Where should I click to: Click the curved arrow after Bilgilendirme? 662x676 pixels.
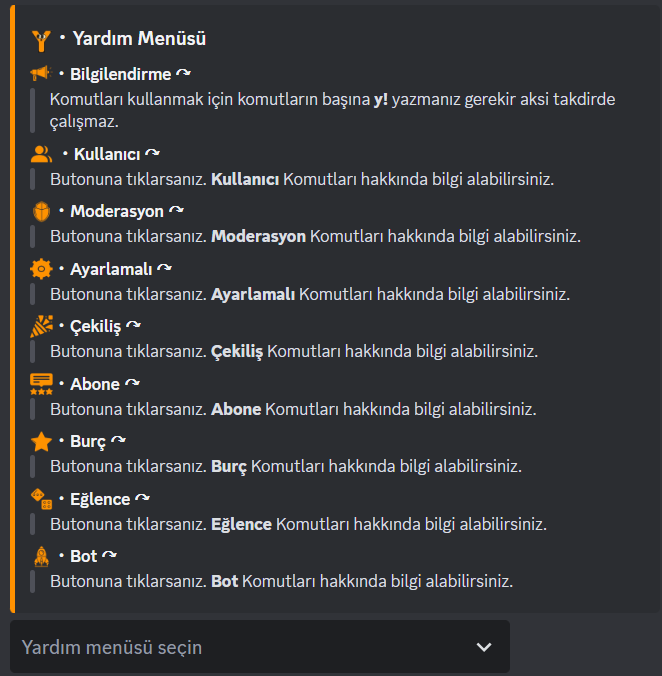(x=184, y=73)
